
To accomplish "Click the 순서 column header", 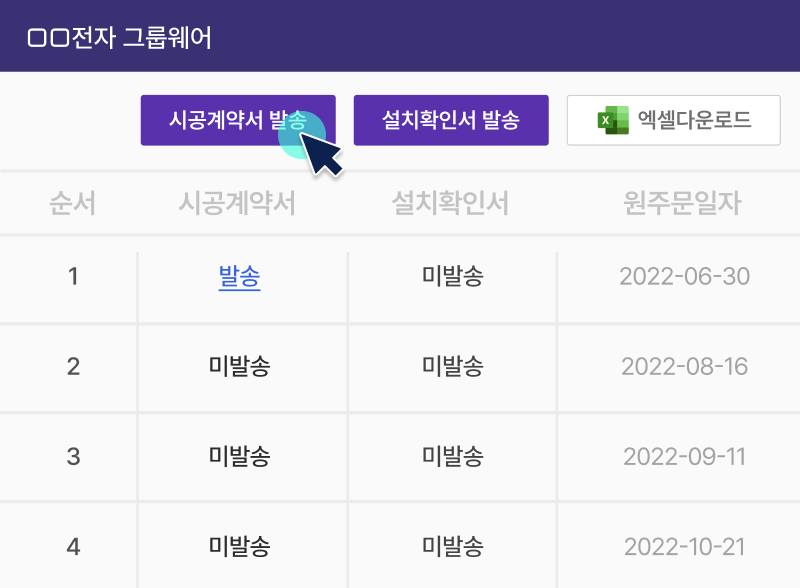I will coord(73,204).
